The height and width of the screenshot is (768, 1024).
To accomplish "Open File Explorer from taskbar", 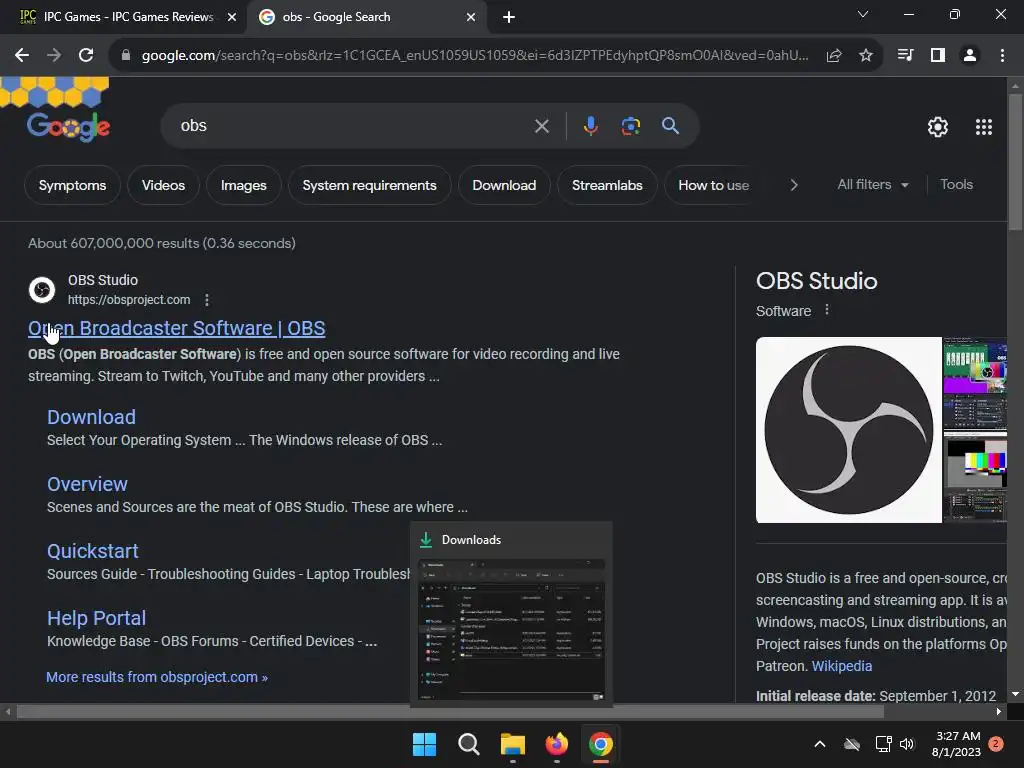I will pyautogui.click(x=513, y=744).
